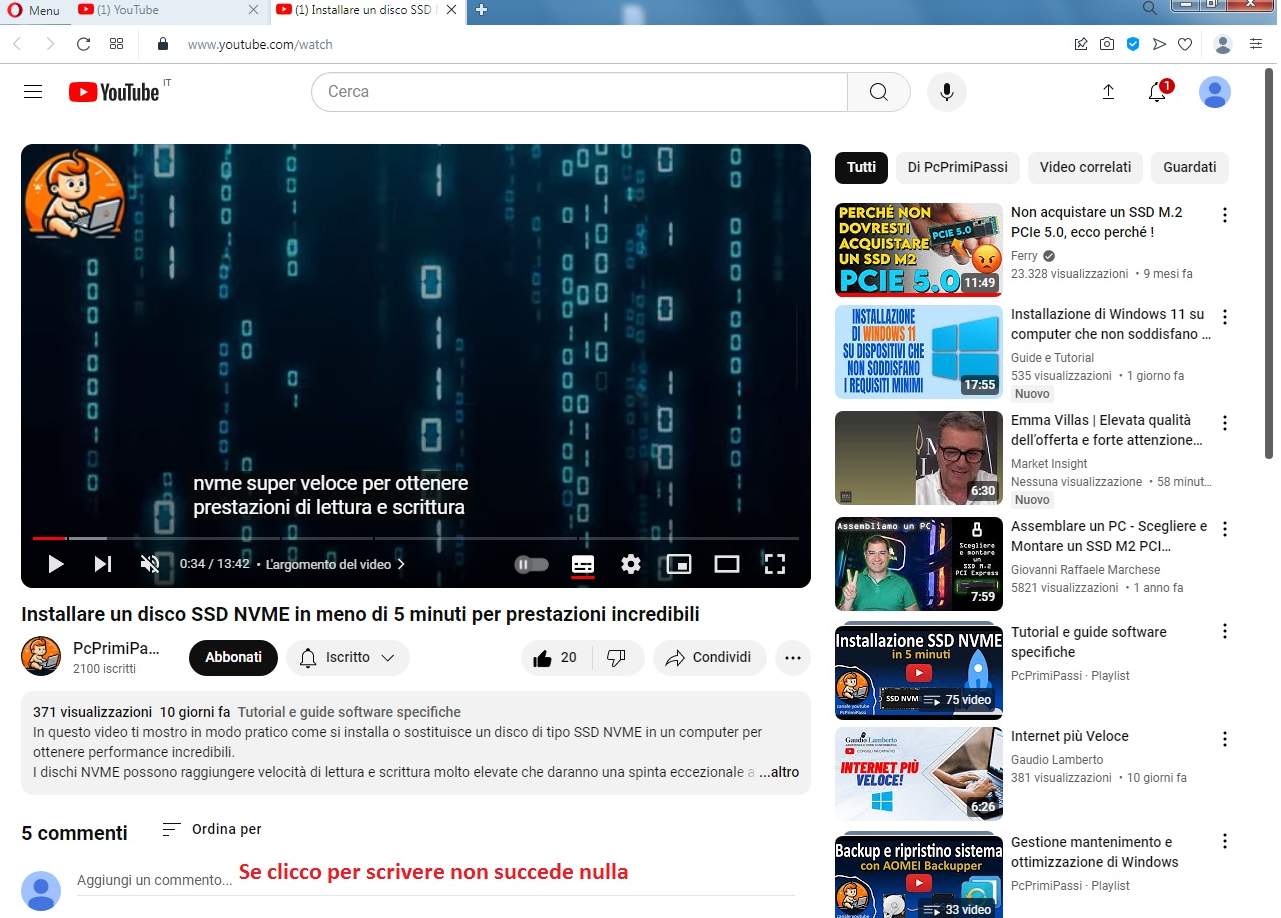The image size is (1281, 918).
Task: Open the Ordina per sort menu
Action: pyautogui.click(x=212, y=829)
